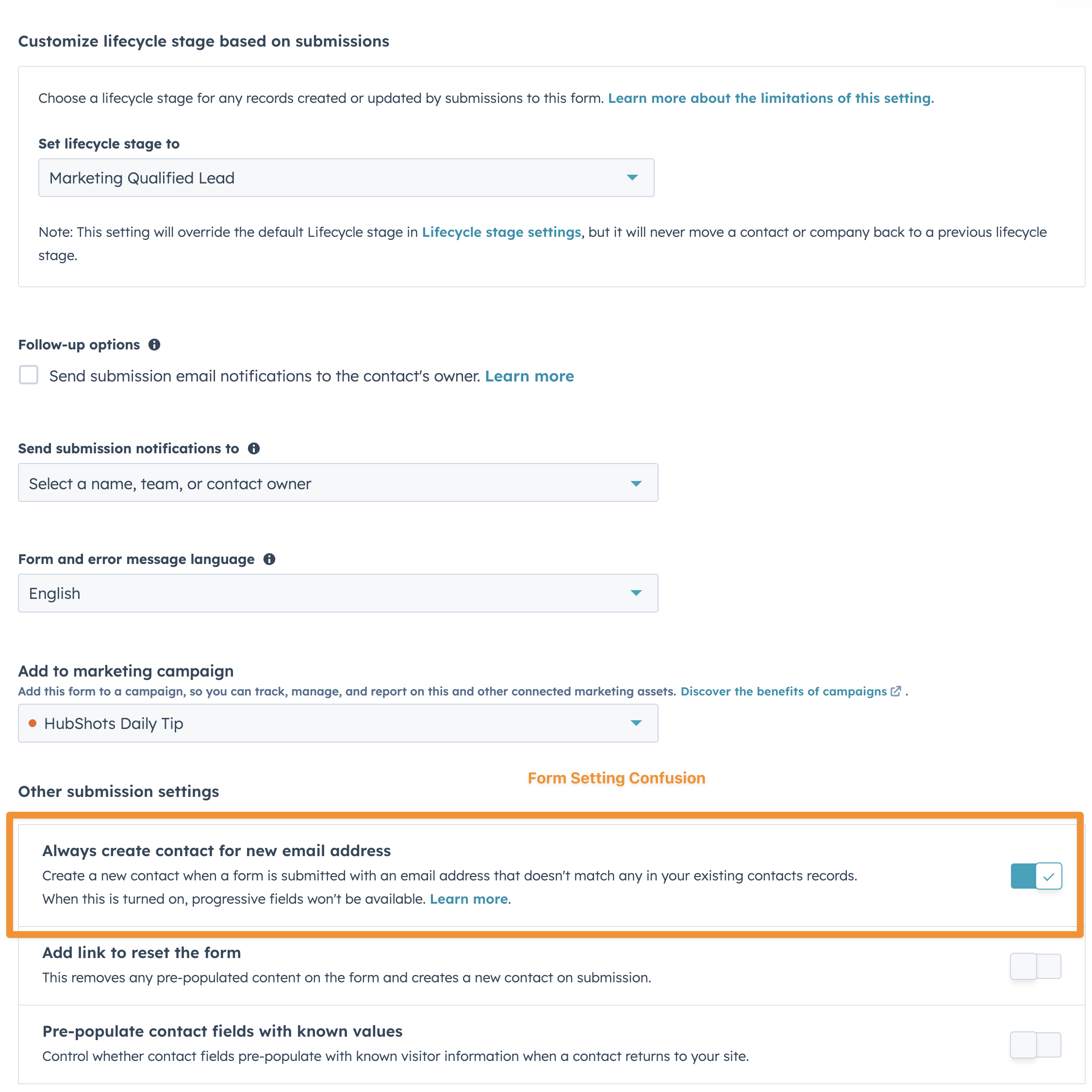Open Discover the benefits of campaigns link
Image resolution: width=1092 pixels, height=1092 pixels.
click(783, 691)
